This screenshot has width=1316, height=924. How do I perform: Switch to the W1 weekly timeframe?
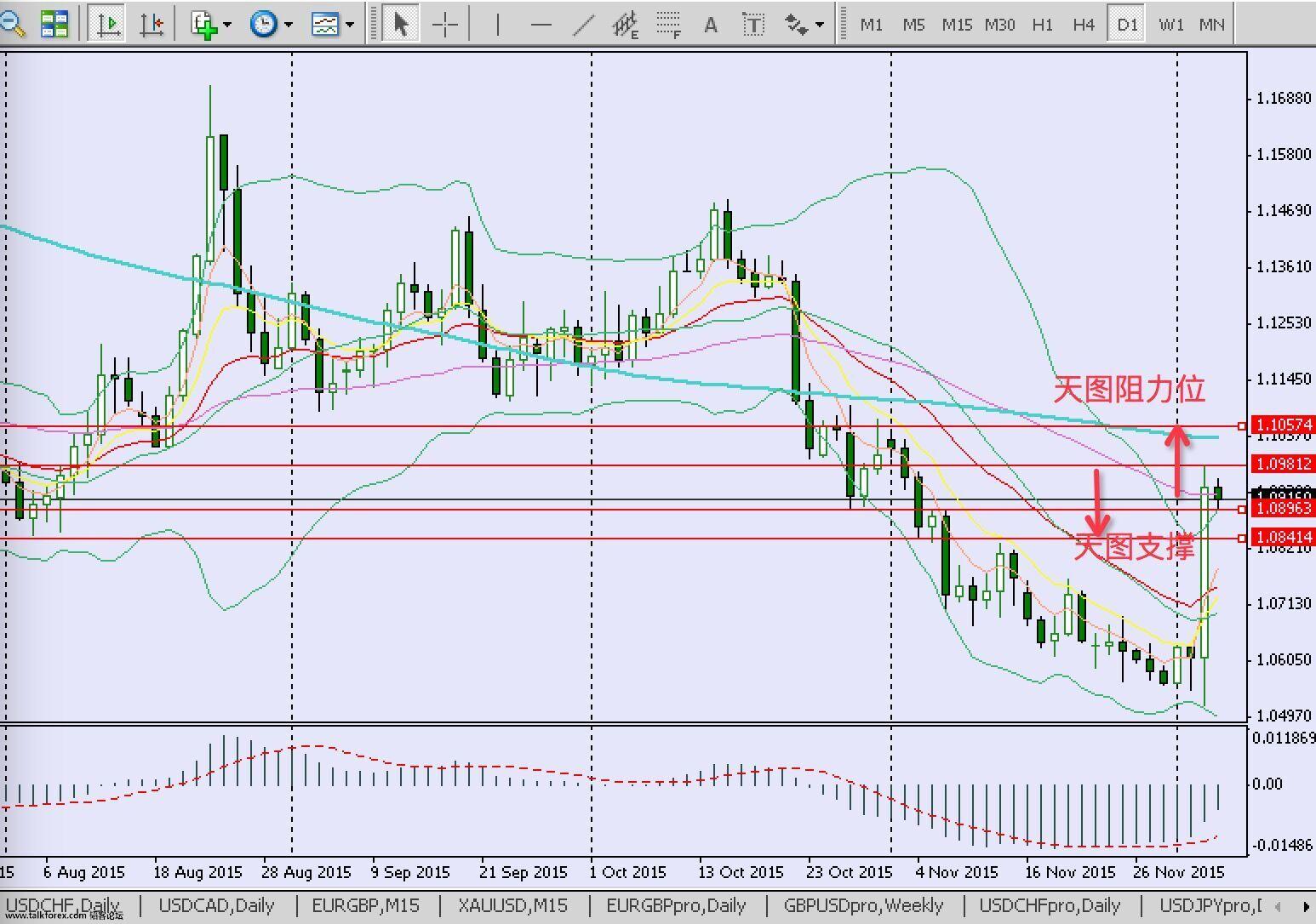pyautogui.click(x=1171, y=25)
